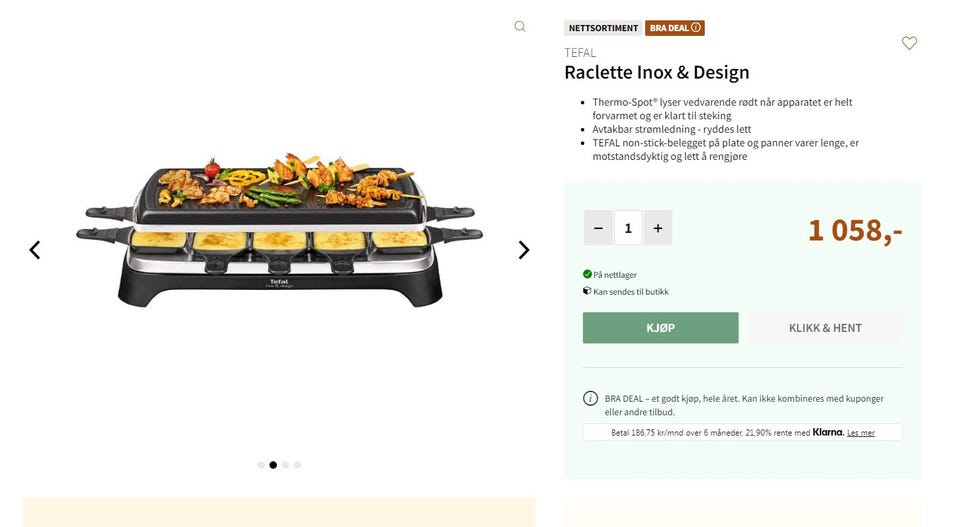This screenshot has height=527, width=960.
Task: Select the fourth image carousel dot
Action: pyautogui.click(x=297, y=465)
